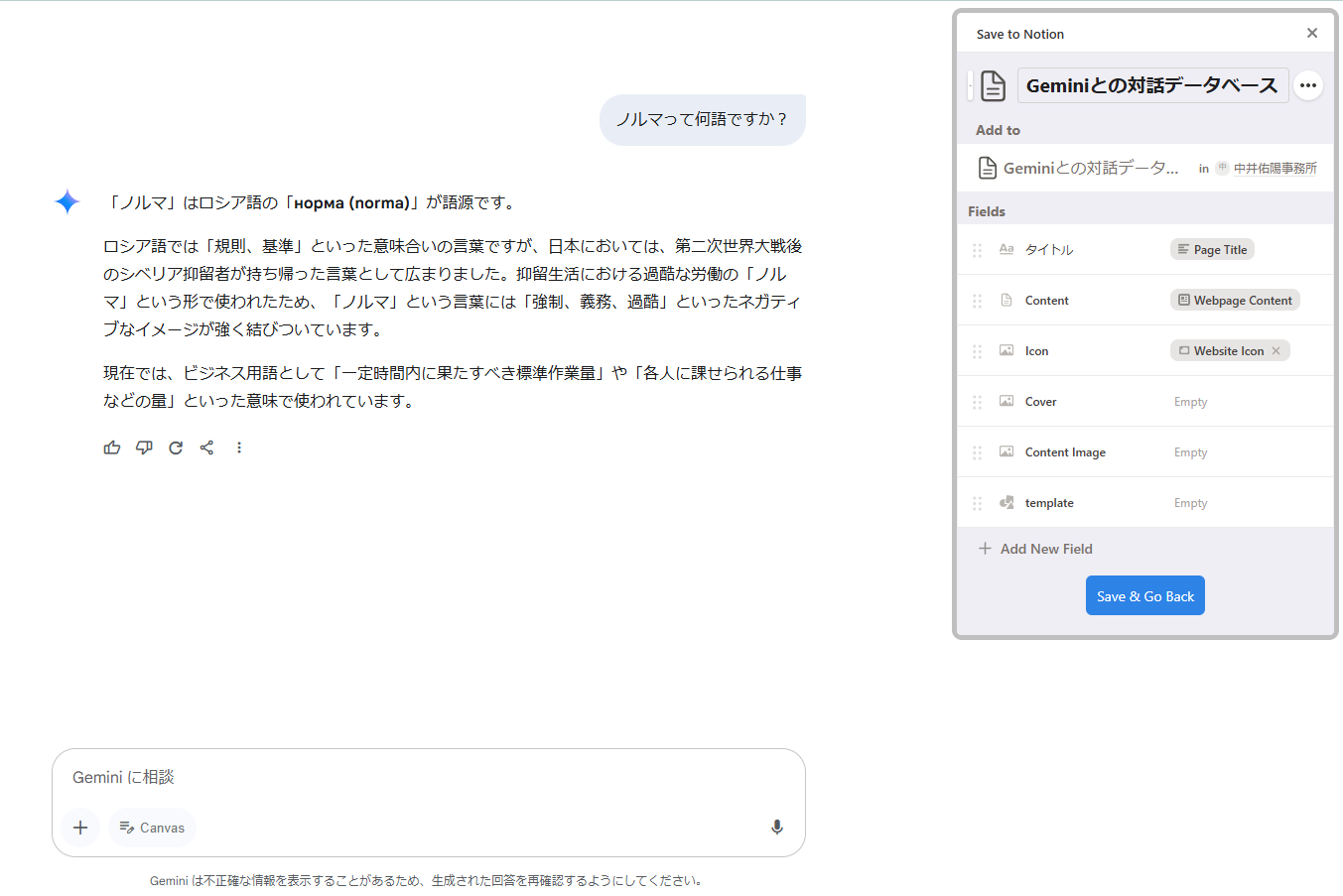Click the drag handle of Content Image field
This screenshot has height=896, width=1343.
[x=977, y=452]
